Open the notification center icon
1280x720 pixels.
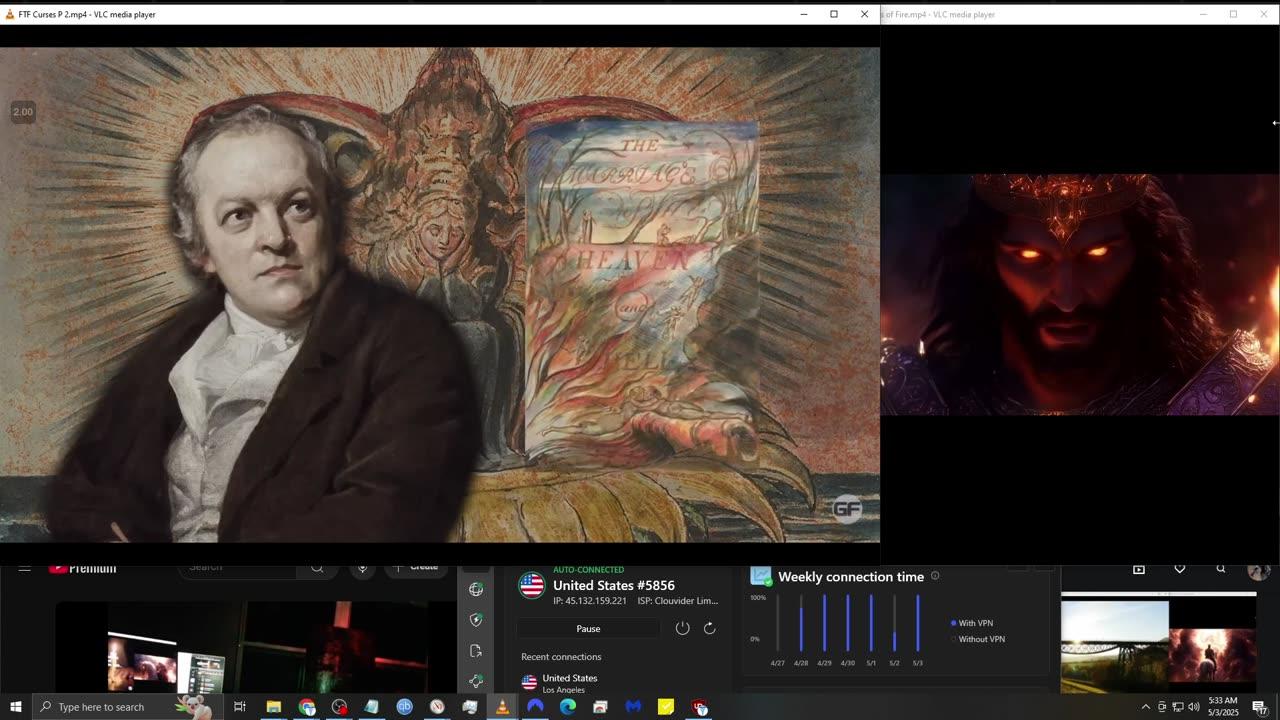1260,707
